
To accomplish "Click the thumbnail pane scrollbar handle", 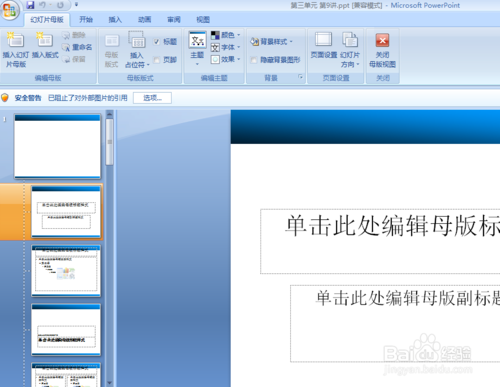I will [109, 142].
